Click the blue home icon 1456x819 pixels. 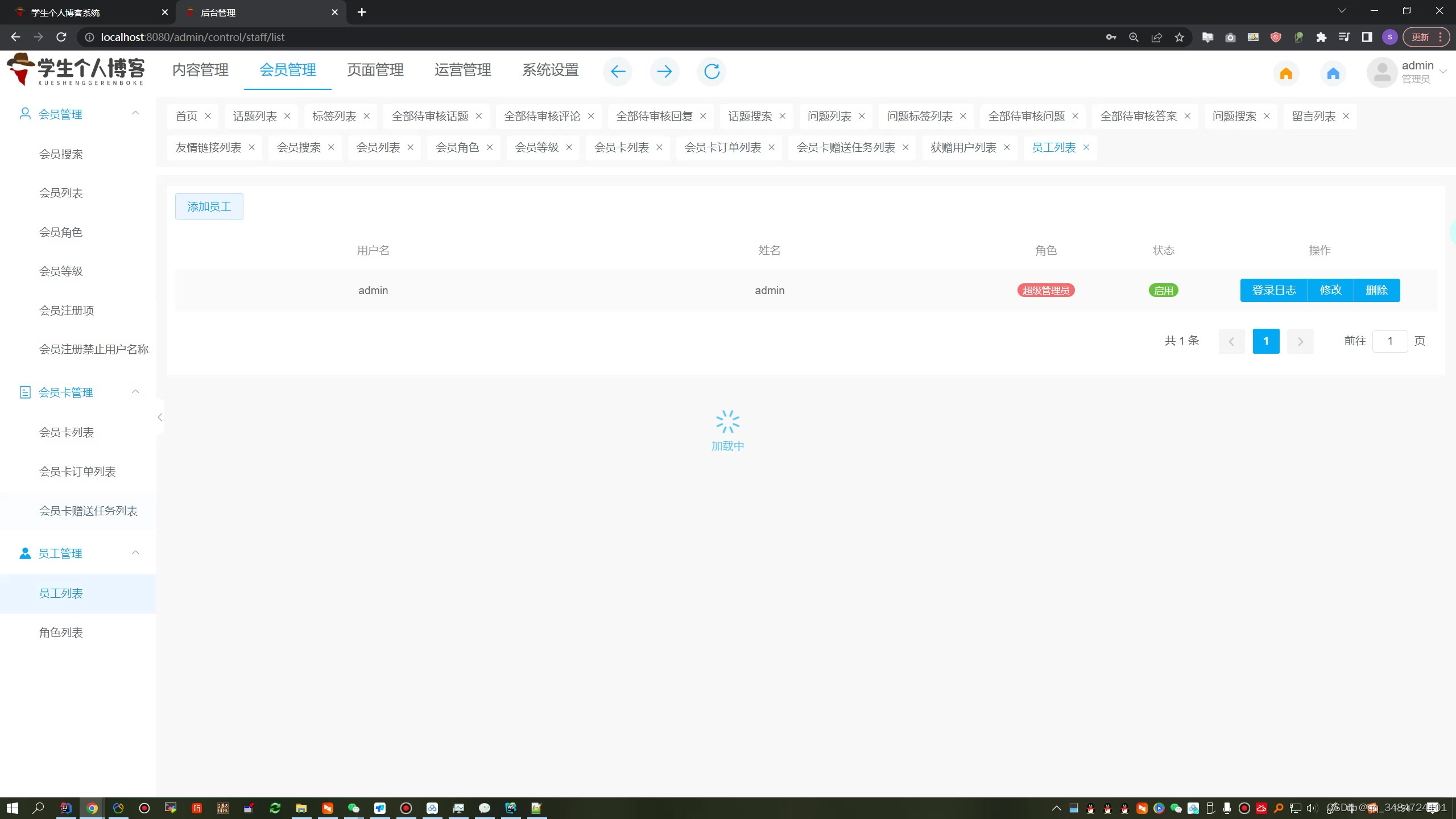[x=1333, y=73]
